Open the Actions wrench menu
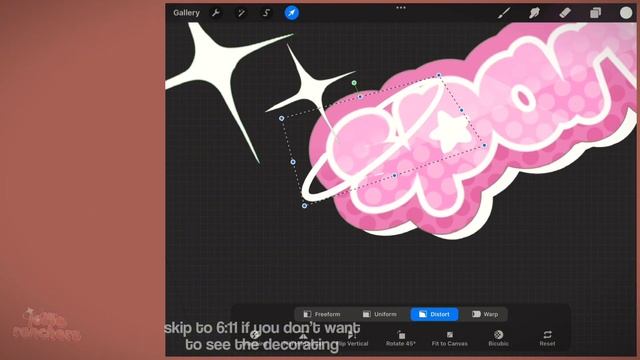This screenshot has height=360, width=640. point(216,13)
